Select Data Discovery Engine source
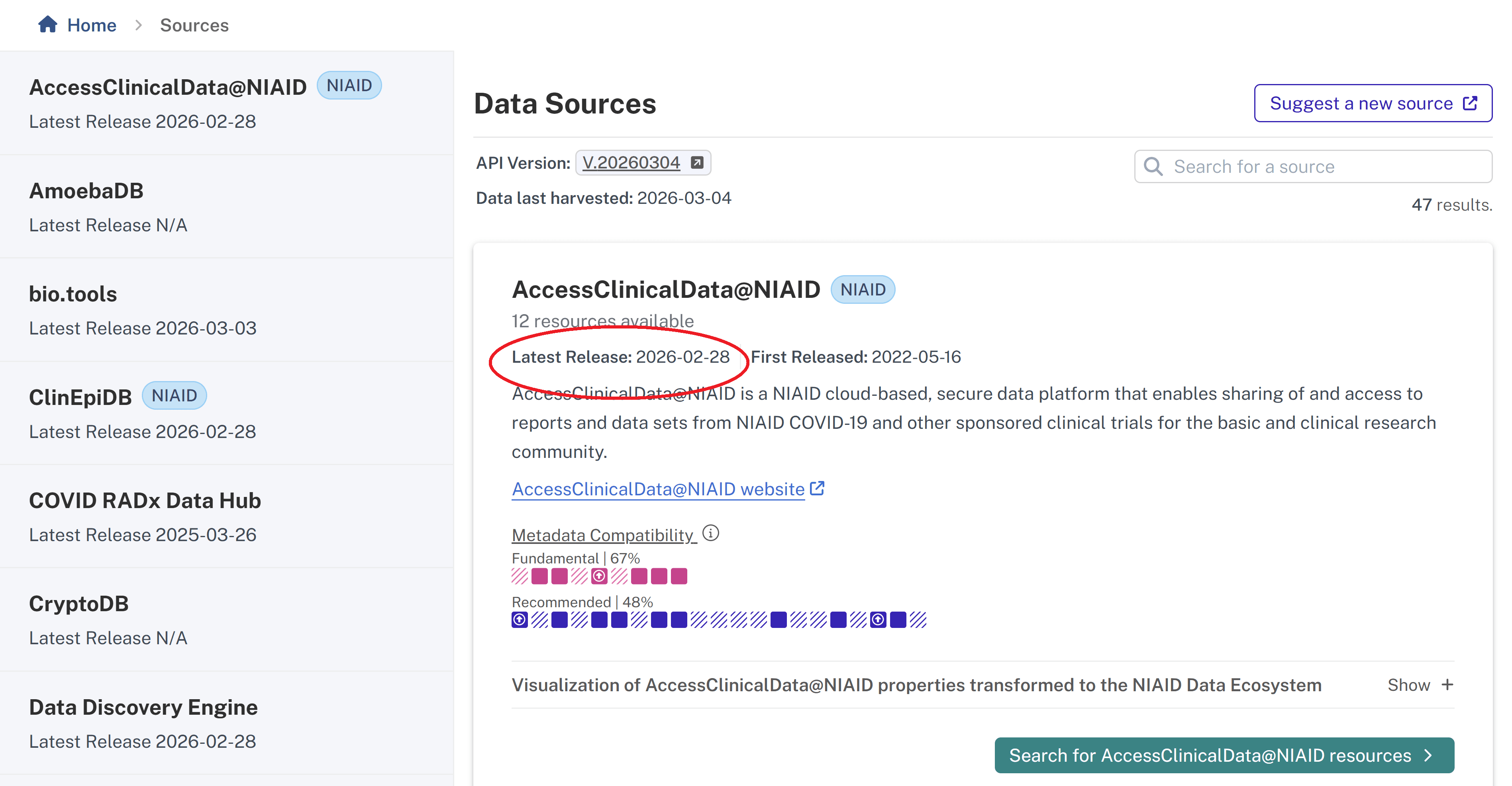Screen dimensions: 1512x786 coord(227,723)
